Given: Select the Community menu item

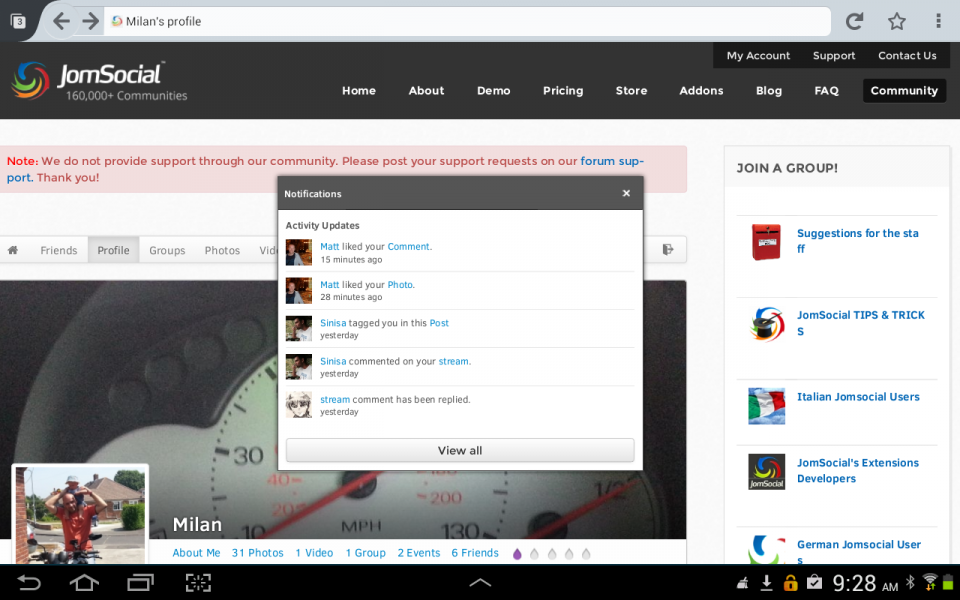Looking at the screenshot, I should pyautogui.click(x=904, y=91).
